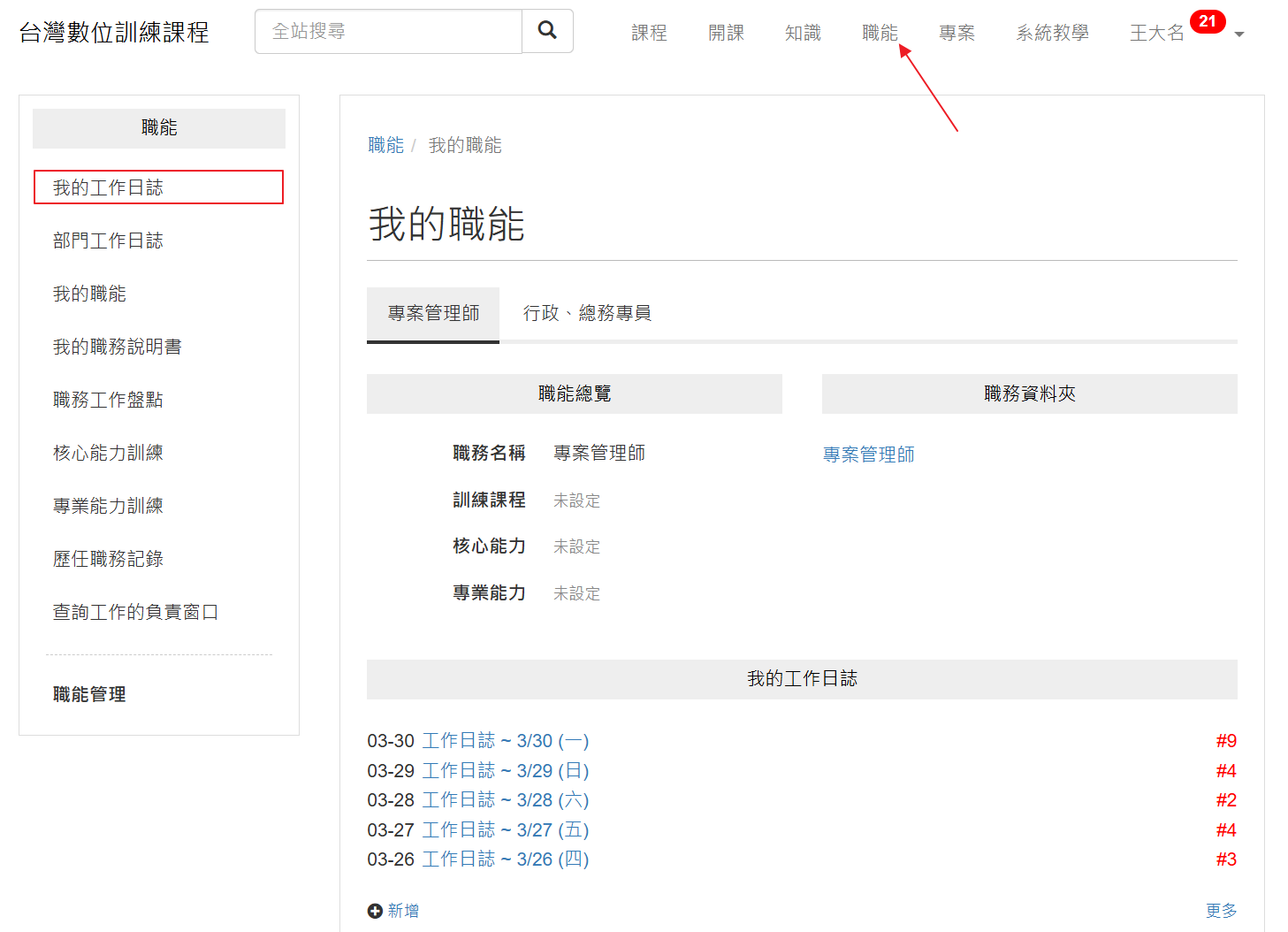This screenshot has width=1288, height=932.
Task: Click the magnifier search icon button
Action: coord(547,31)
